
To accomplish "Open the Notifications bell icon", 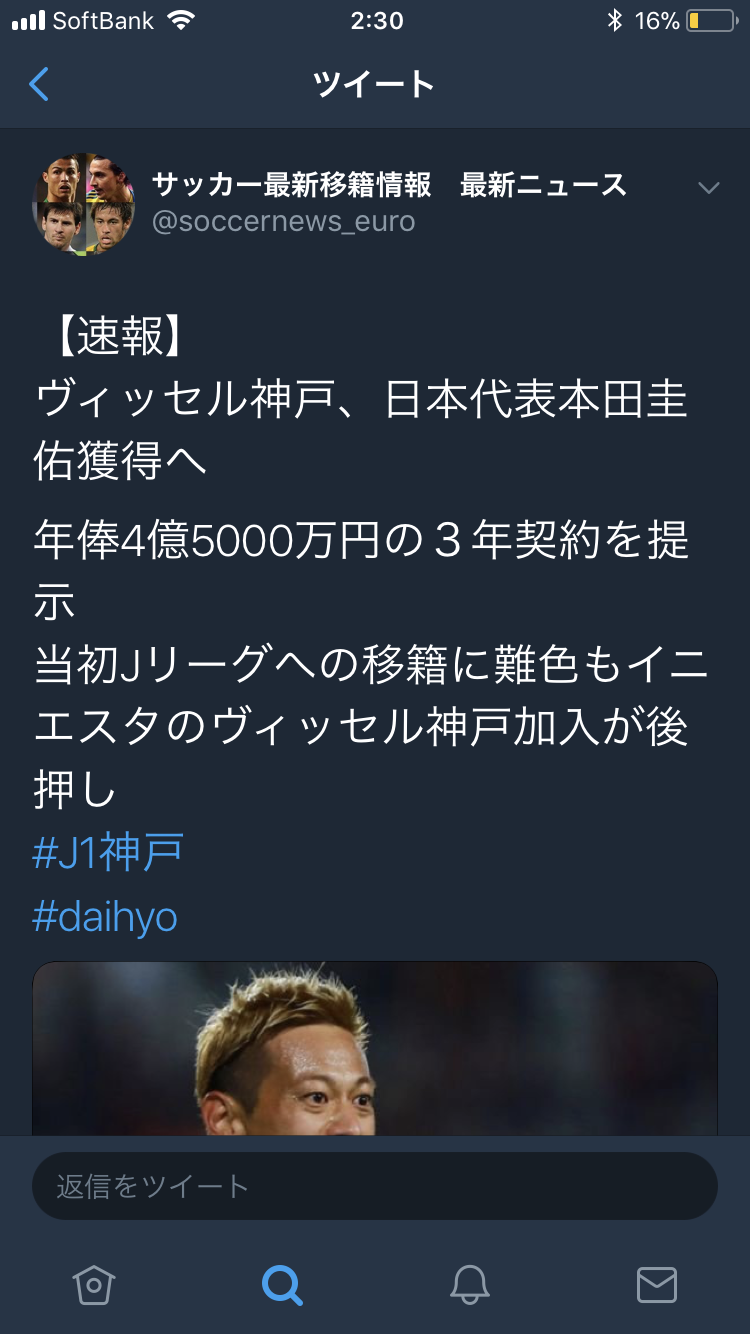I will (x=469, y=1284).
